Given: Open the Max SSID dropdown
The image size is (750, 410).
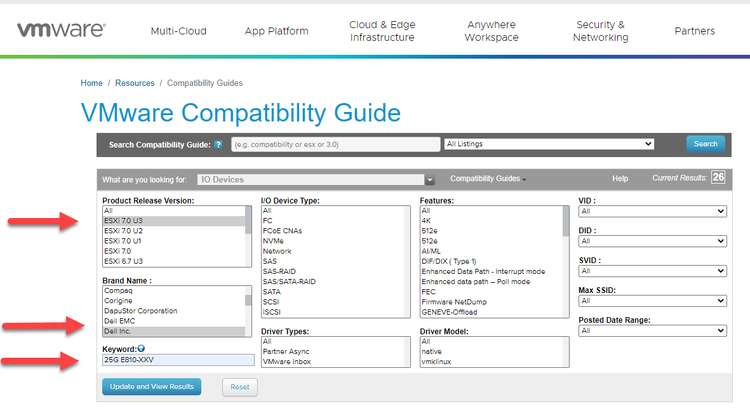Looking at the screenshot, I should pos(652,301).
